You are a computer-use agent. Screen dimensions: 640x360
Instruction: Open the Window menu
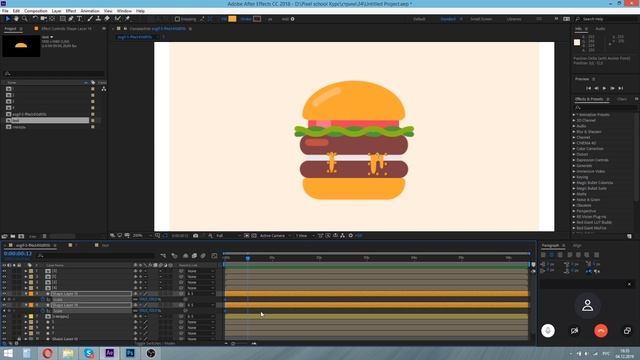point(124,11)
